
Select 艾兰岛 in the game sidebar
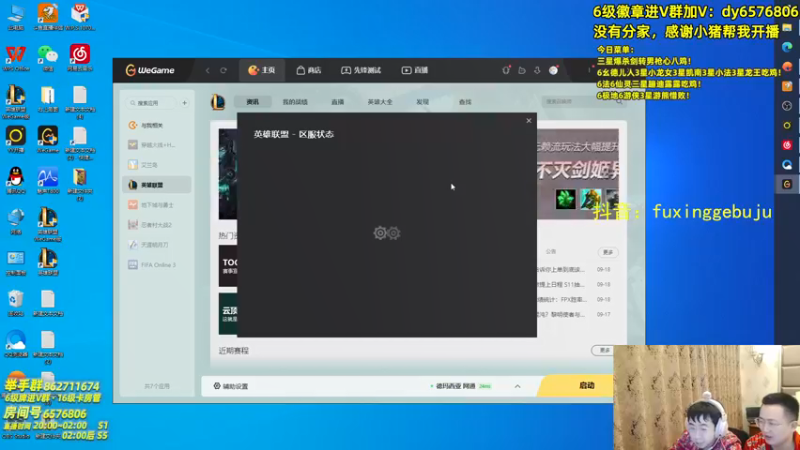[157, 165]
